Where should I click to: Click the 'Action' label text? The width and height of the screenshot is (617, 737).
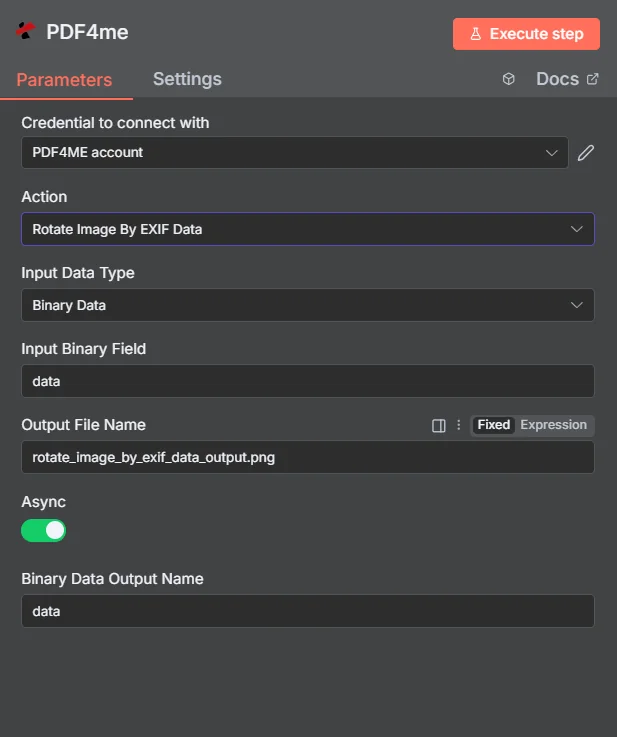click(x=44, y=197)
